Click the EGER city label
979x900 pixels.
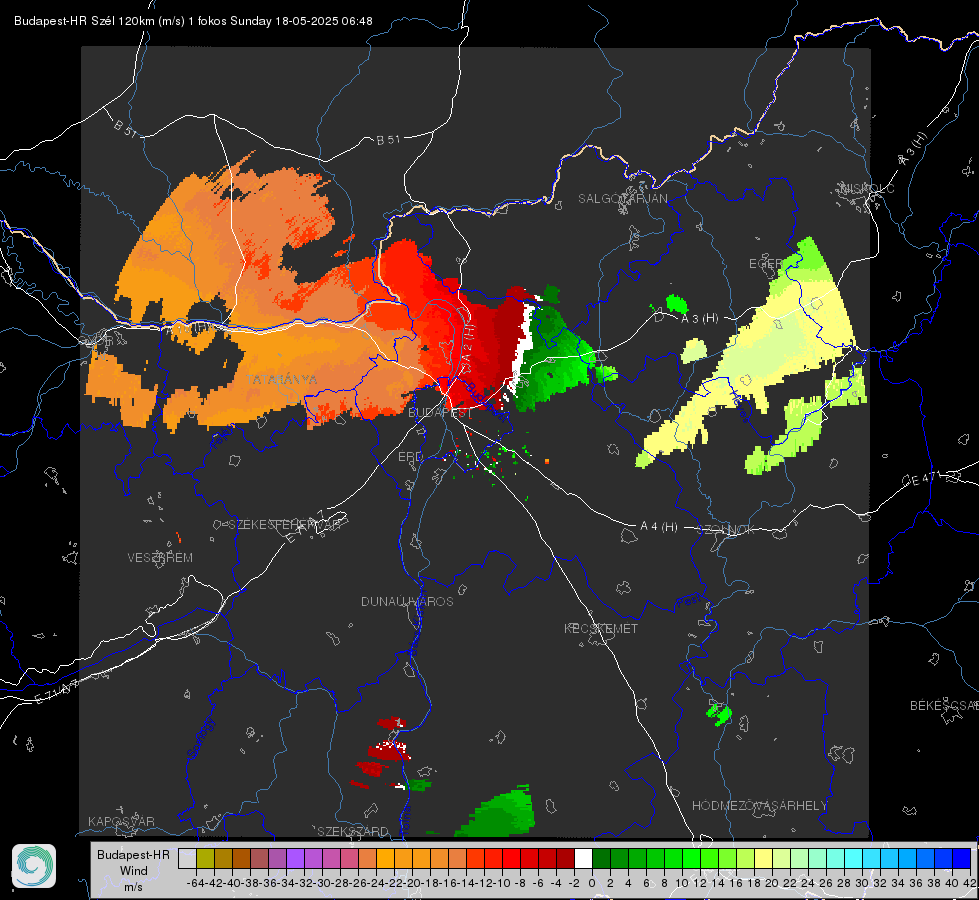(765, 264)
